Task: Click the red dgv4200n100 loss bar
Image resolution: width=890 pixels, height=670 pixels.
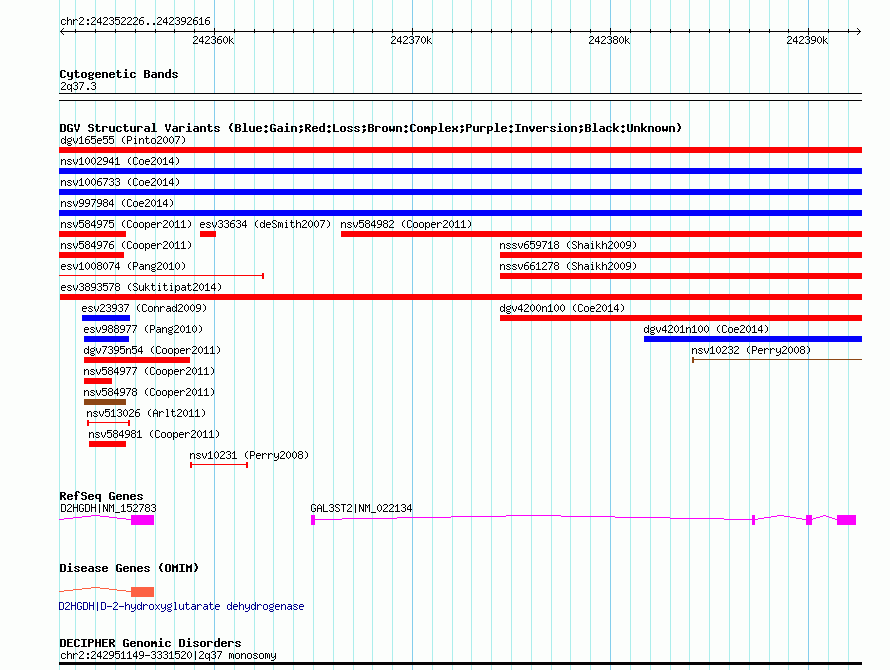Action: point(681,318)
